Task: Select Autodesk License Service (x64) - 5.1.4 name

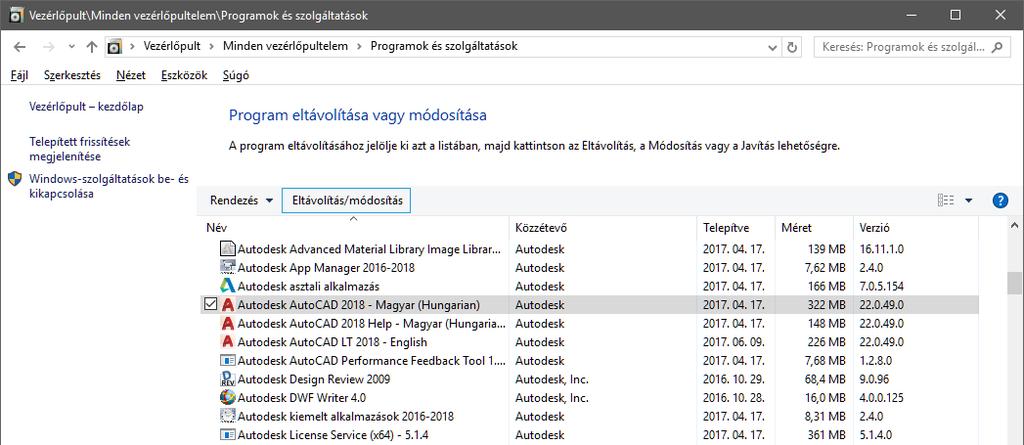Action: (332, 435)
